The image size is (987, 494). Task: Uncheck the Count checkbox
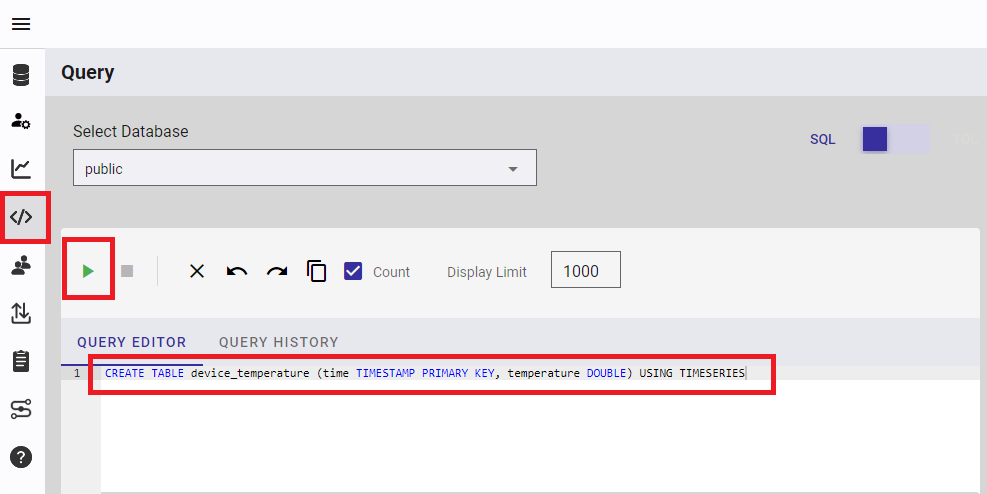[353, 271]
